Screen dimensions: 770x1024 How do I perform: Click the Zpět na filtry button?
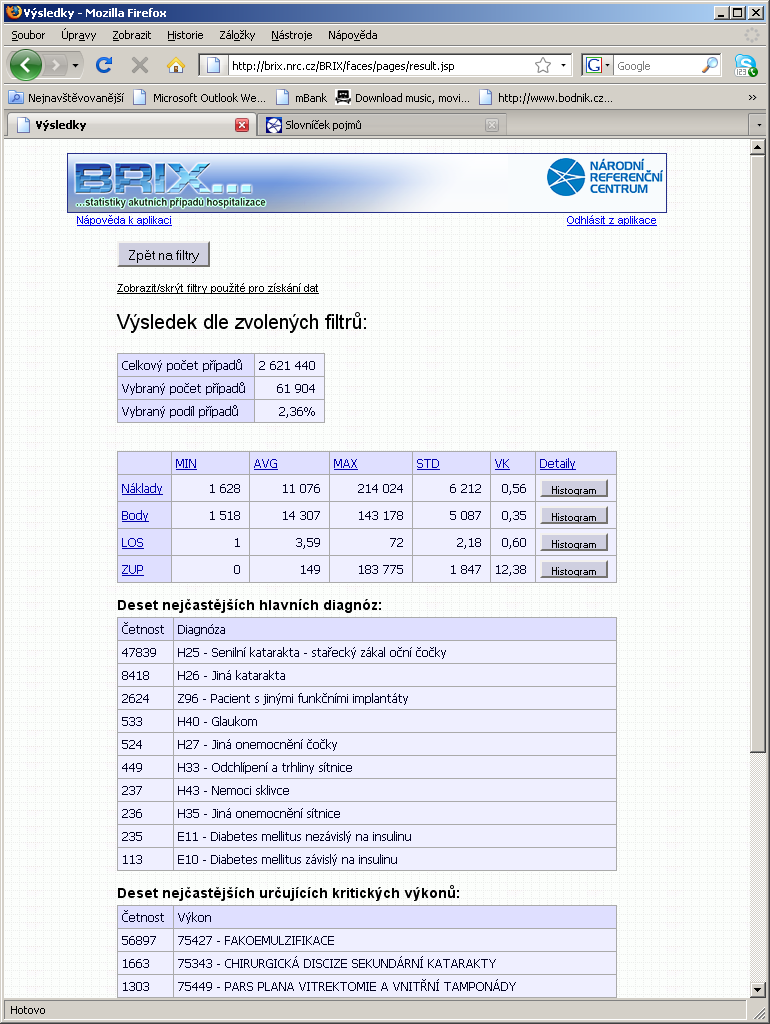(x=163, y=255)
